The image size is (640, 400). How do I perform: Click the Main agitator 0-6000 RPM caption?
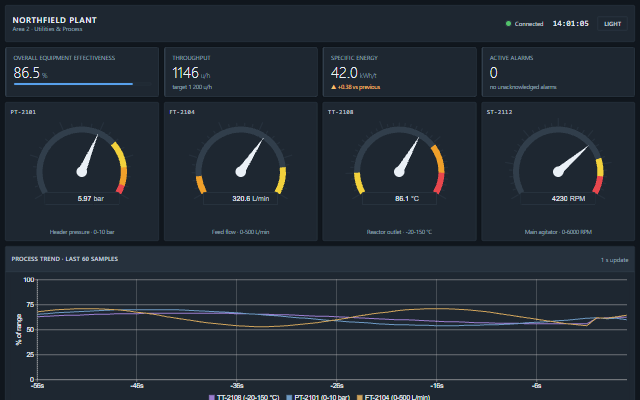[x=558, y=232]
